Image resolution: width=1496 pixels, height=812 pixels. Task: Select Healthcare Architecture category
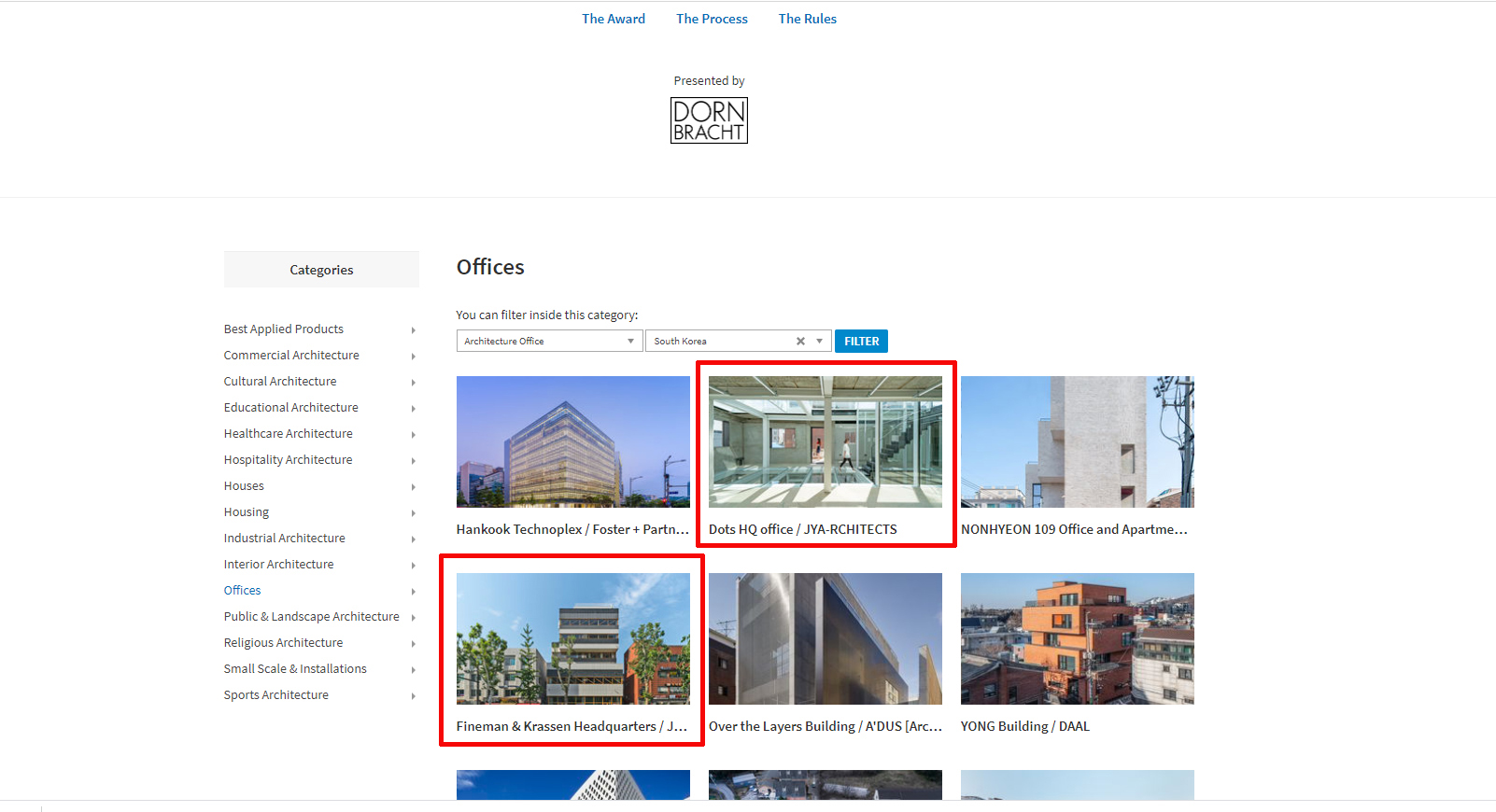[289, 433]
